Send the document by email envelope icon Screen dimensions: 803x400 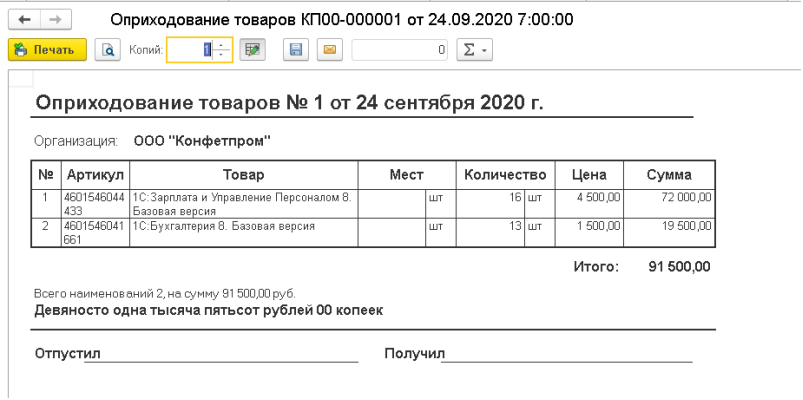[330, 50]
